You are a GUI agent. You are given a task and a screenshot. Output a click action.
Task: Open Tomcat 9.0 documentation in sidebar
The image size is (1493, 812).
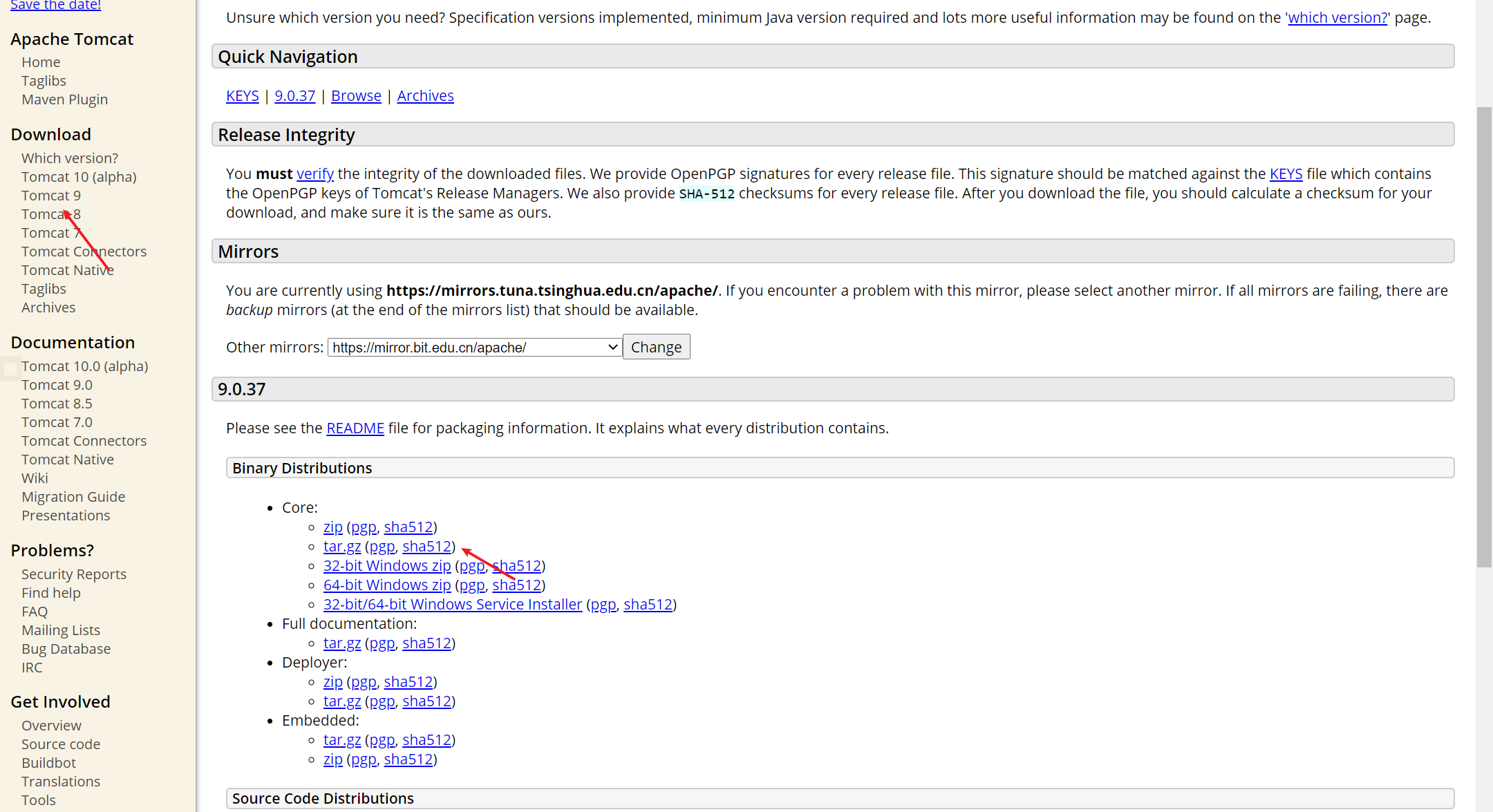tap(57, 385)
